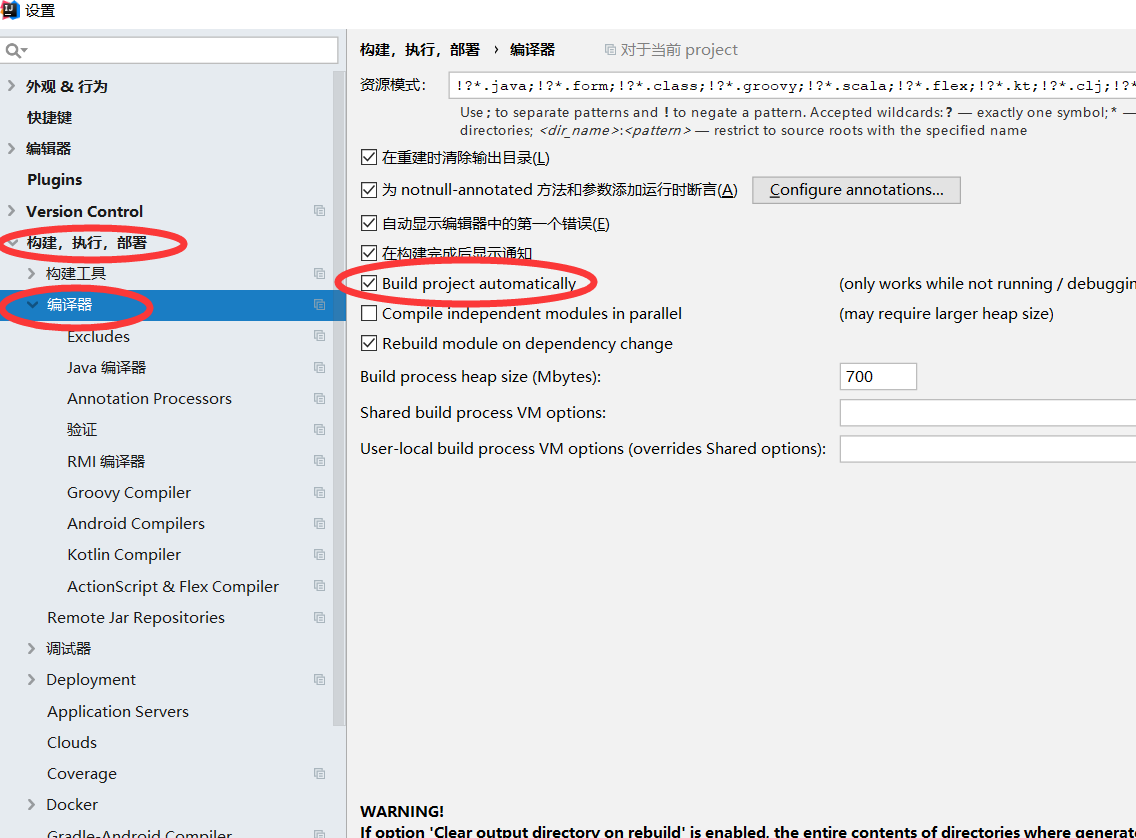This screenshot has height=838, width=1136.
Task: Click the settings search input field
Action: [x=170, y=51]
